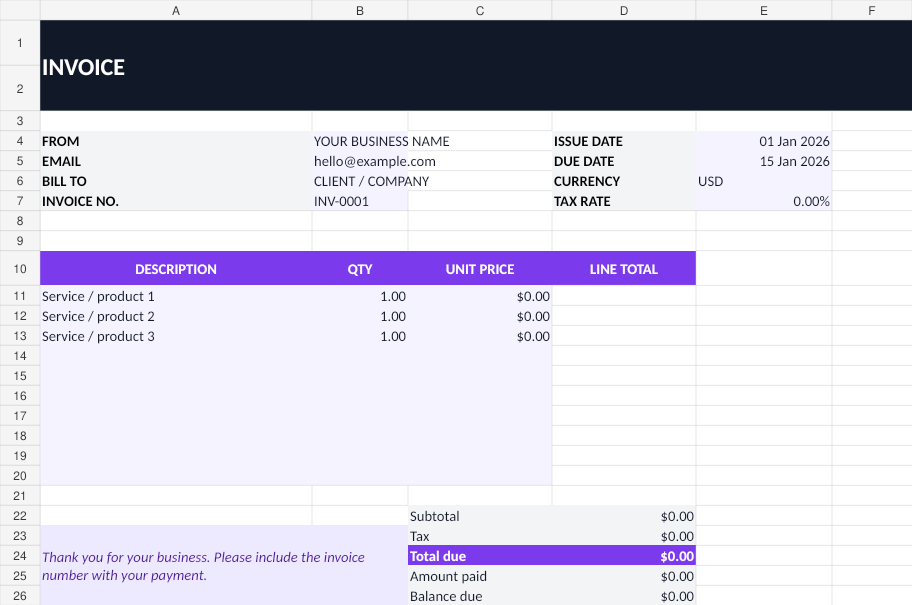Click the LINE TOTAL table header
This screenshot has height=605, width=912.
click(624, 269)
